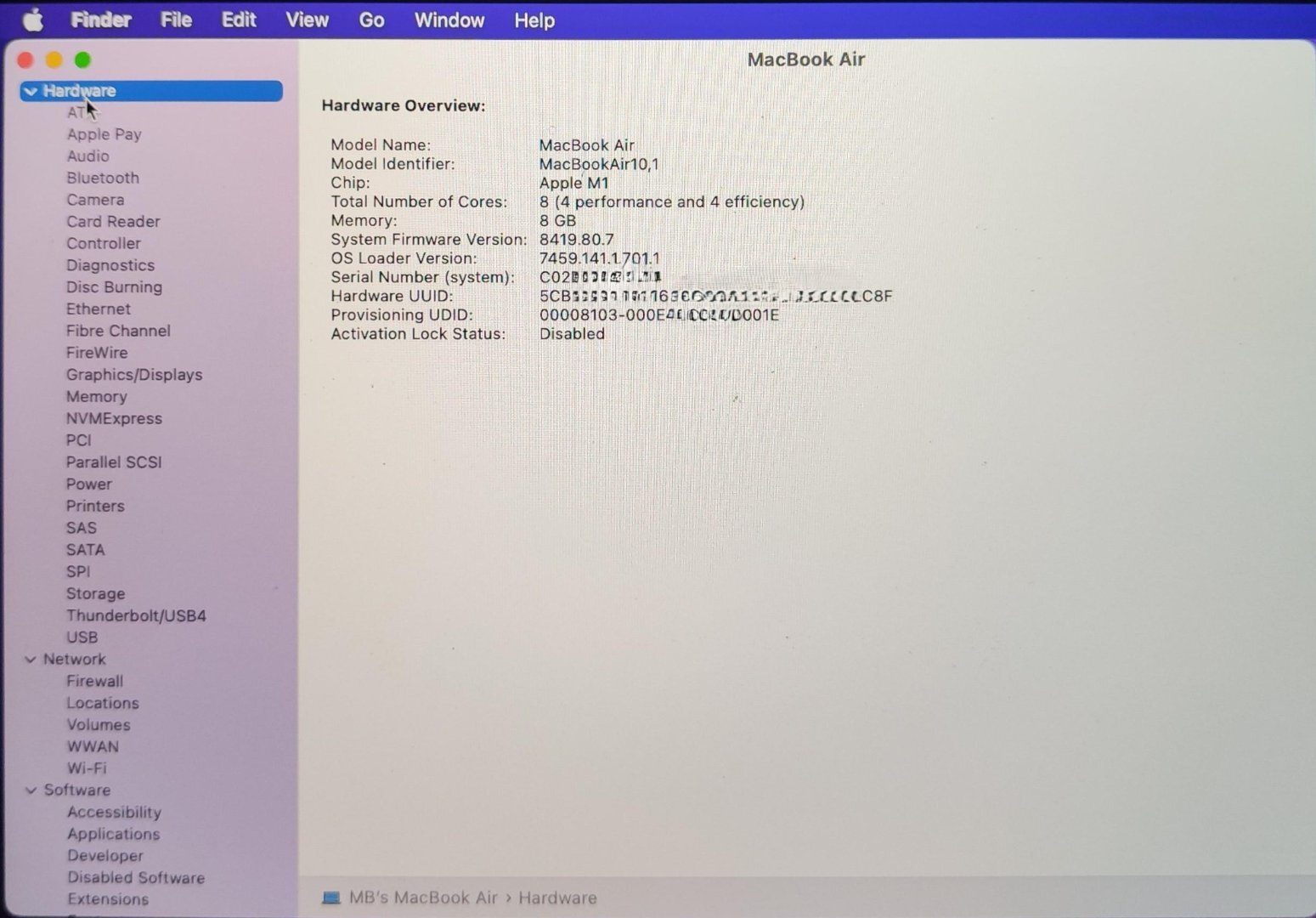Click Hardware in the path bar
This screenshot has height=918, width=1316.
click(x=557, y=898)
